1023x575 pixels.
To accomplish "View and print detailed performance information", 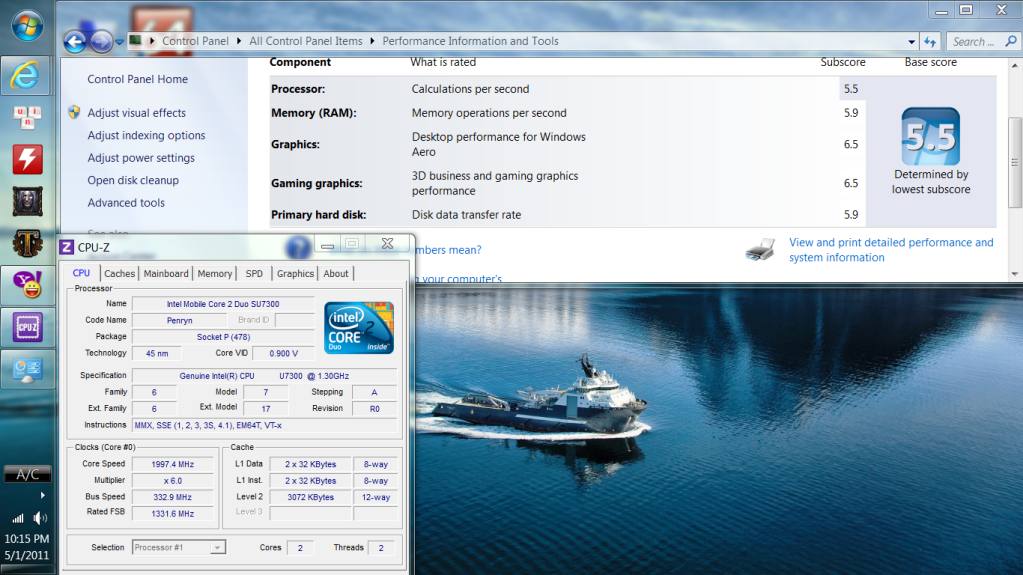I will (x=891, y=250).
